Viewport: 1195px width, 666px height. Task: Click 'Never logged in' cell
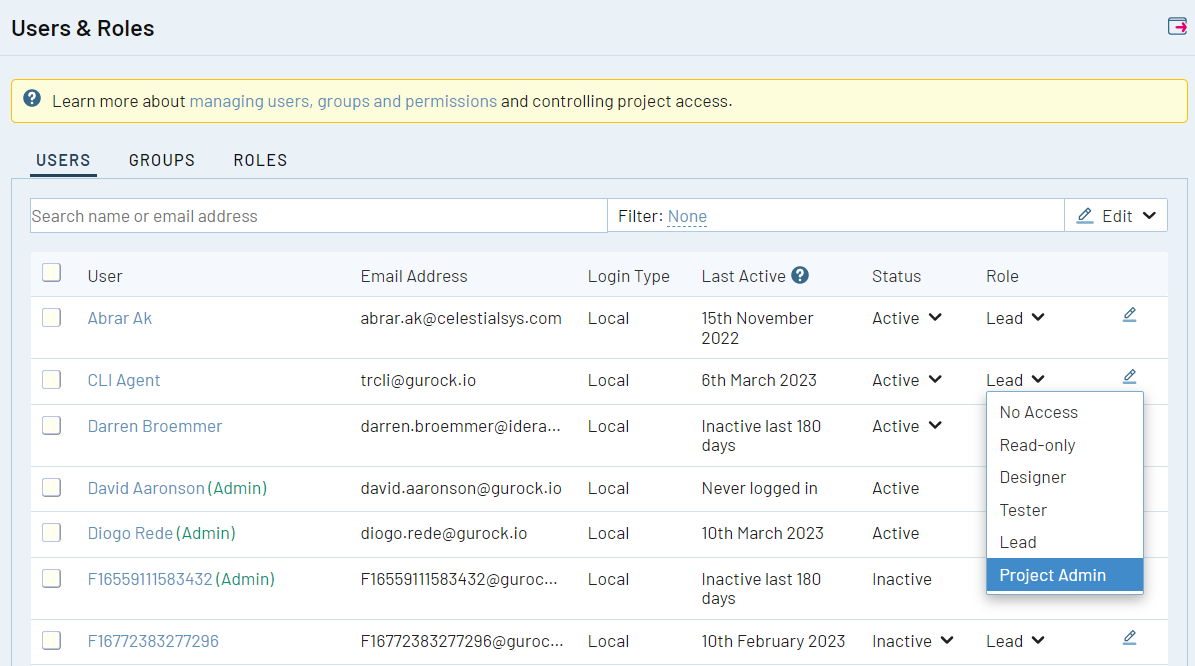pyautogui.click(x=759, y=488)
